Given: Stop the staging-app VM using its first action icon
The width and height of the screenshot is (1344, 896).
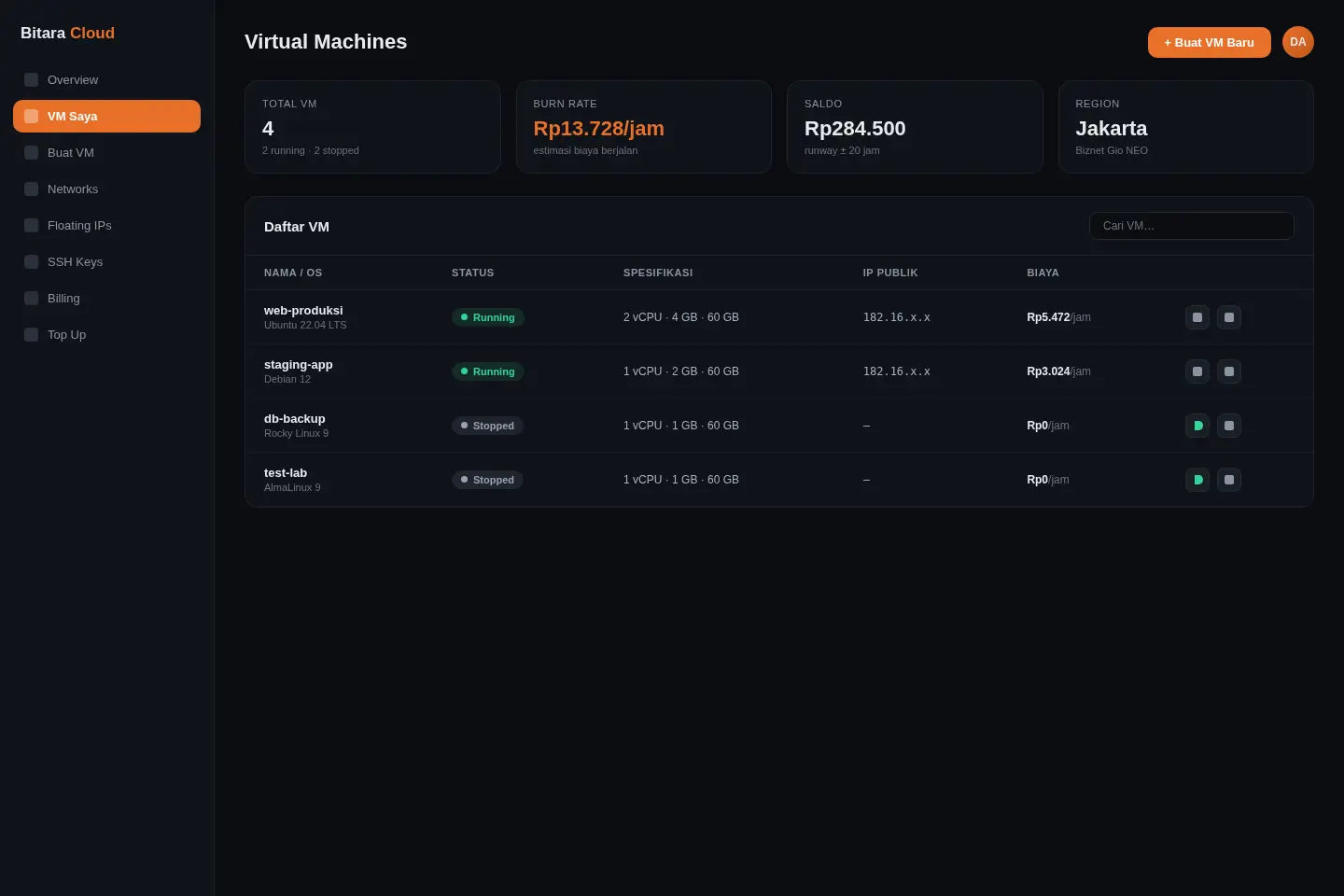Looking at the screenshot, I should click(1197, 371).
